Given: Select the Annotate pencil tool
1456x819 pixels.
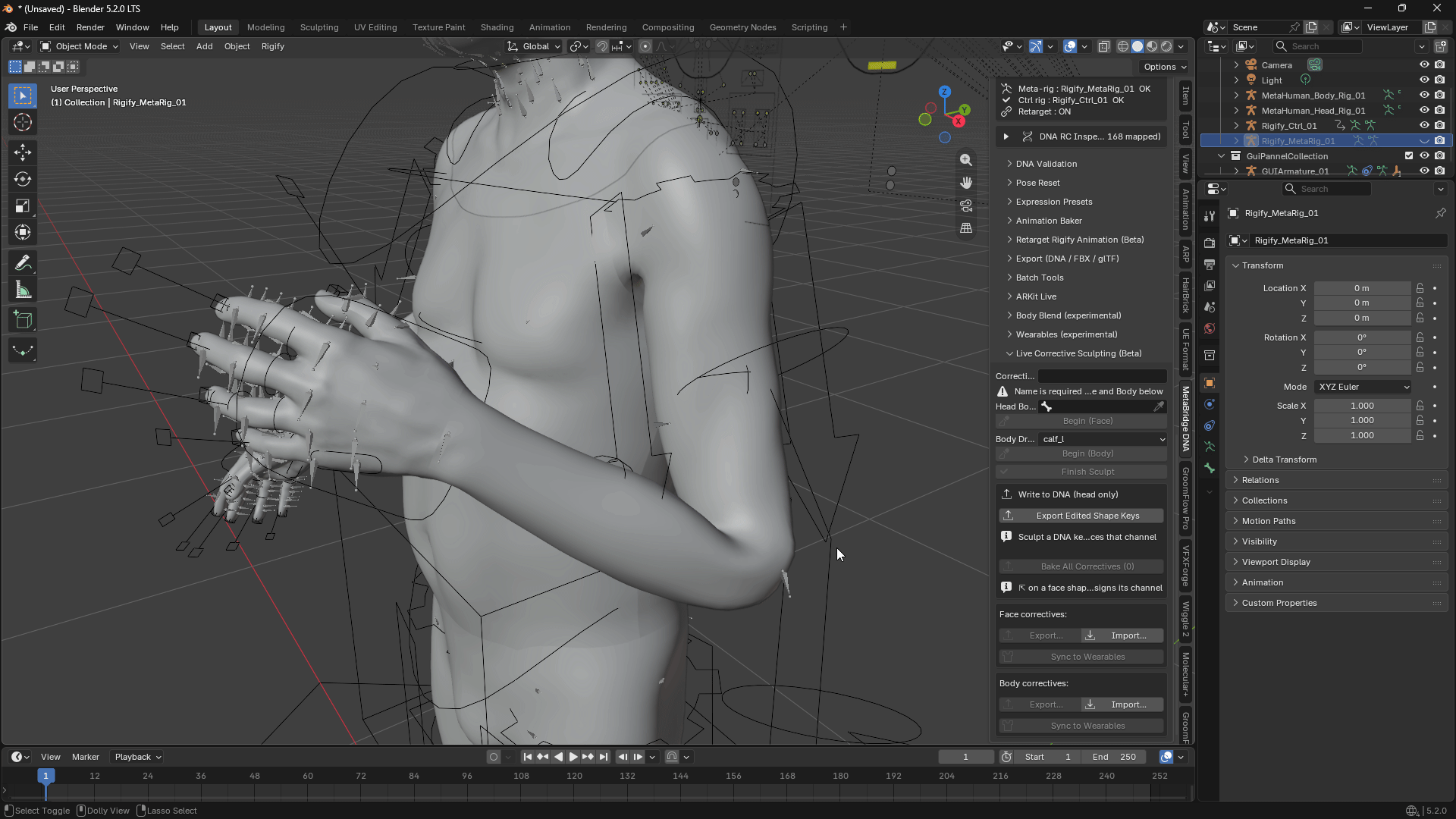Looking at the screenshot, I should tap(23, 263).
